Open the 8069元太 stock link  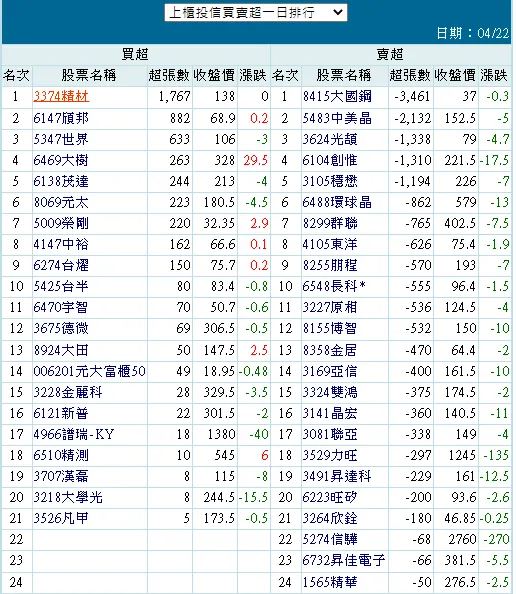tap(61, 203)
